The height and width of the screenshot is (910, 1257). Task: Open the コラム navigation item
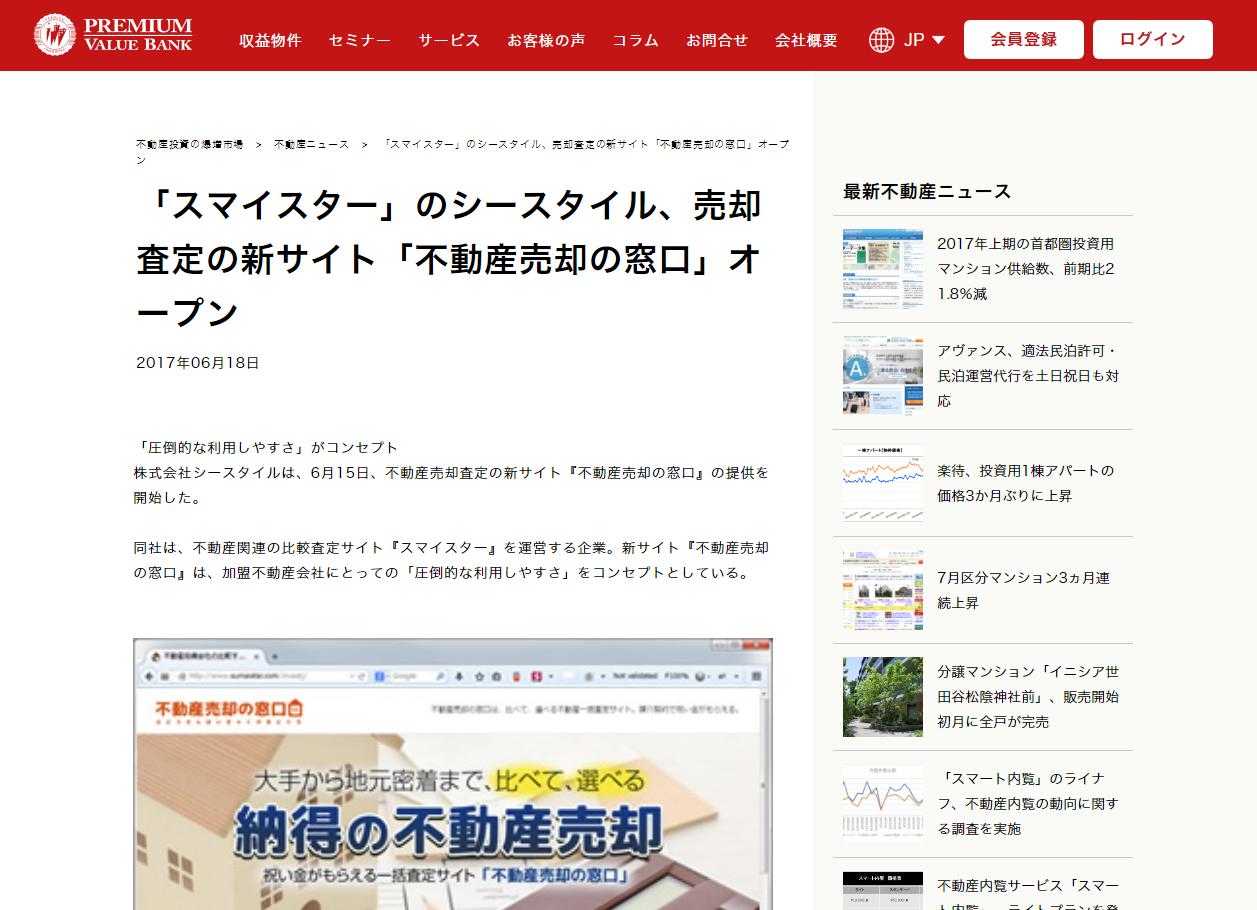pyautogui.click(x=635, y=40)
